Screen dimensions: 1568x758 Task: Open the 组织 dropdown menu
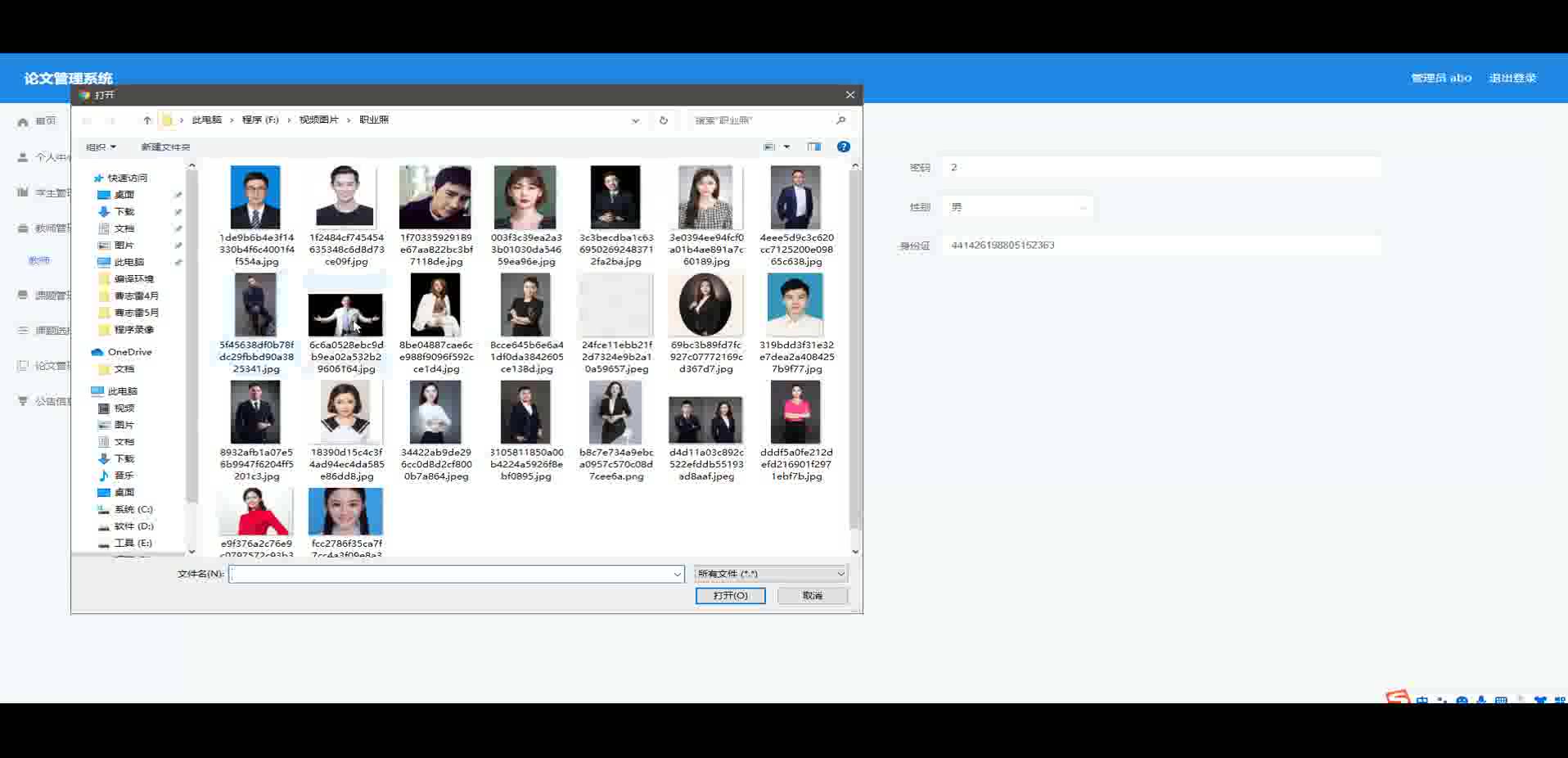pos(101,147)
